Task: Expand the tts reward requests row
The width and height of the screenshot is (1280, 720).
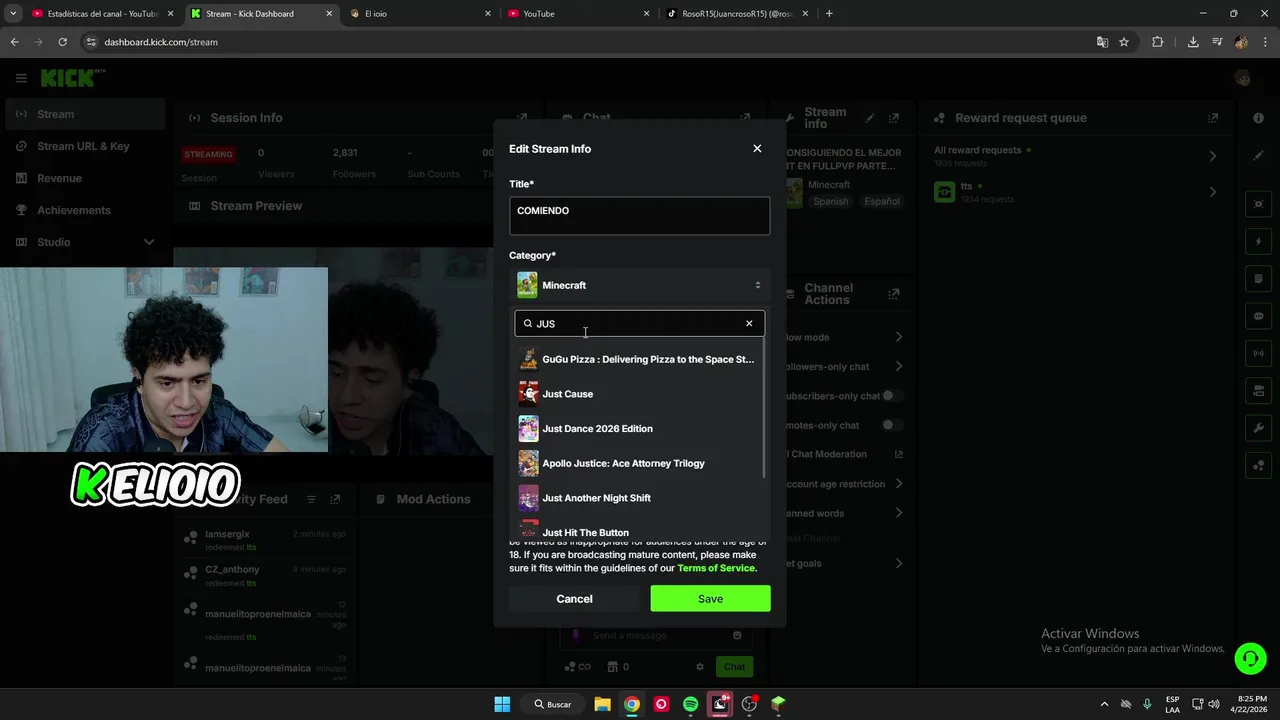Action: (x=1076, y=192)
